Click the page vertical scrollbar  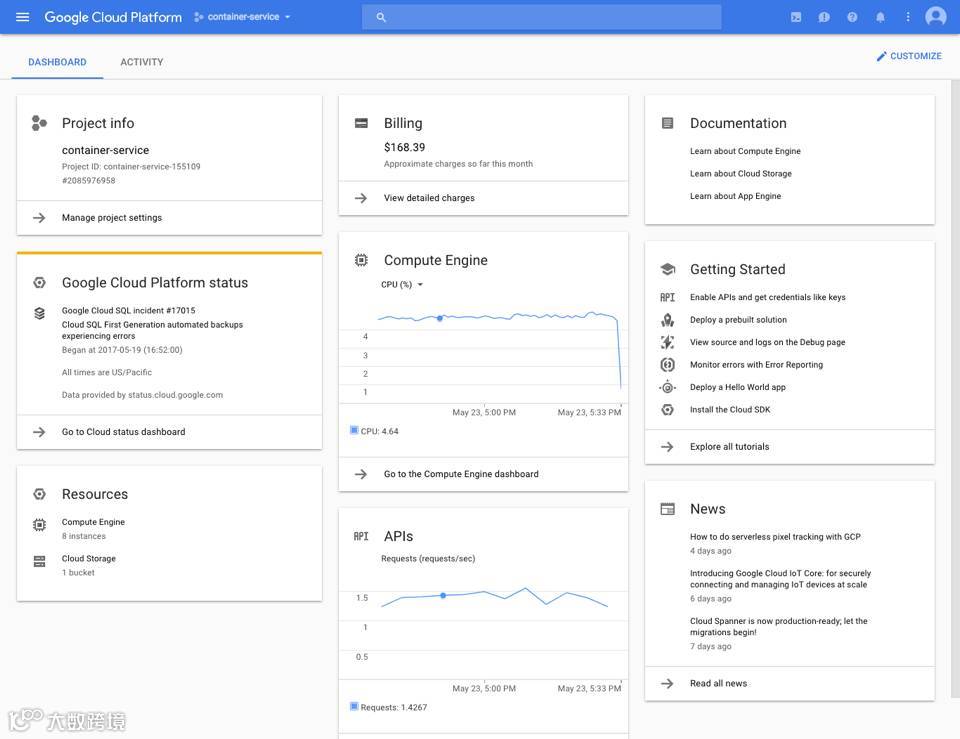(x=955, y=389)
